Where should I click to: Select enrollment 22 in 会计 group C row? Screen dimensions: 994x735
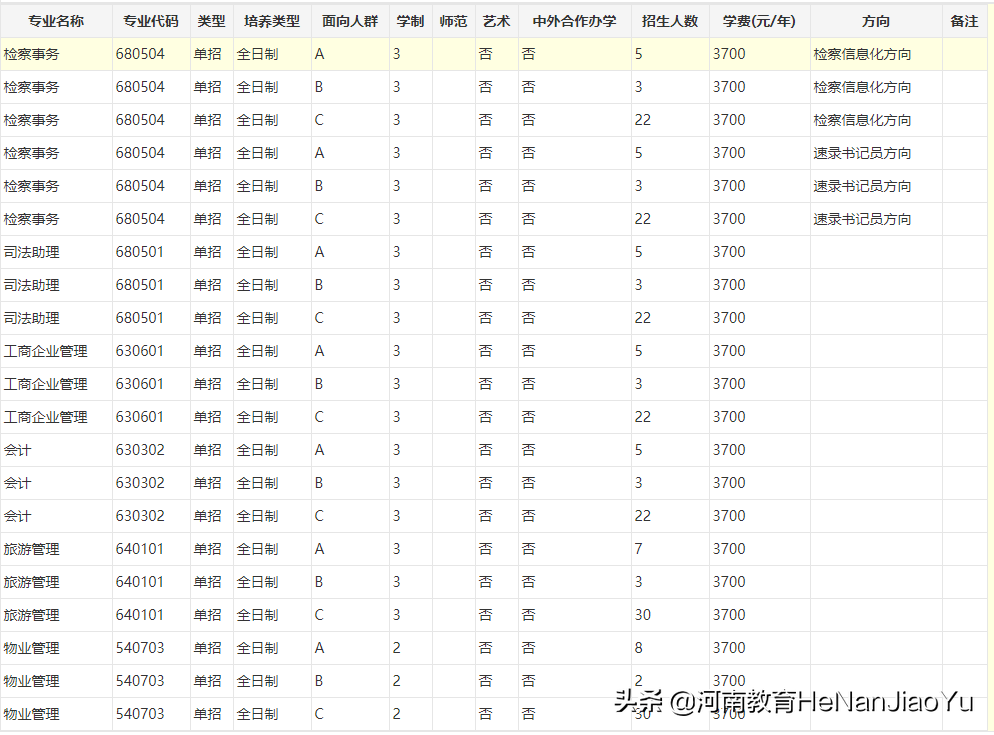643,516
